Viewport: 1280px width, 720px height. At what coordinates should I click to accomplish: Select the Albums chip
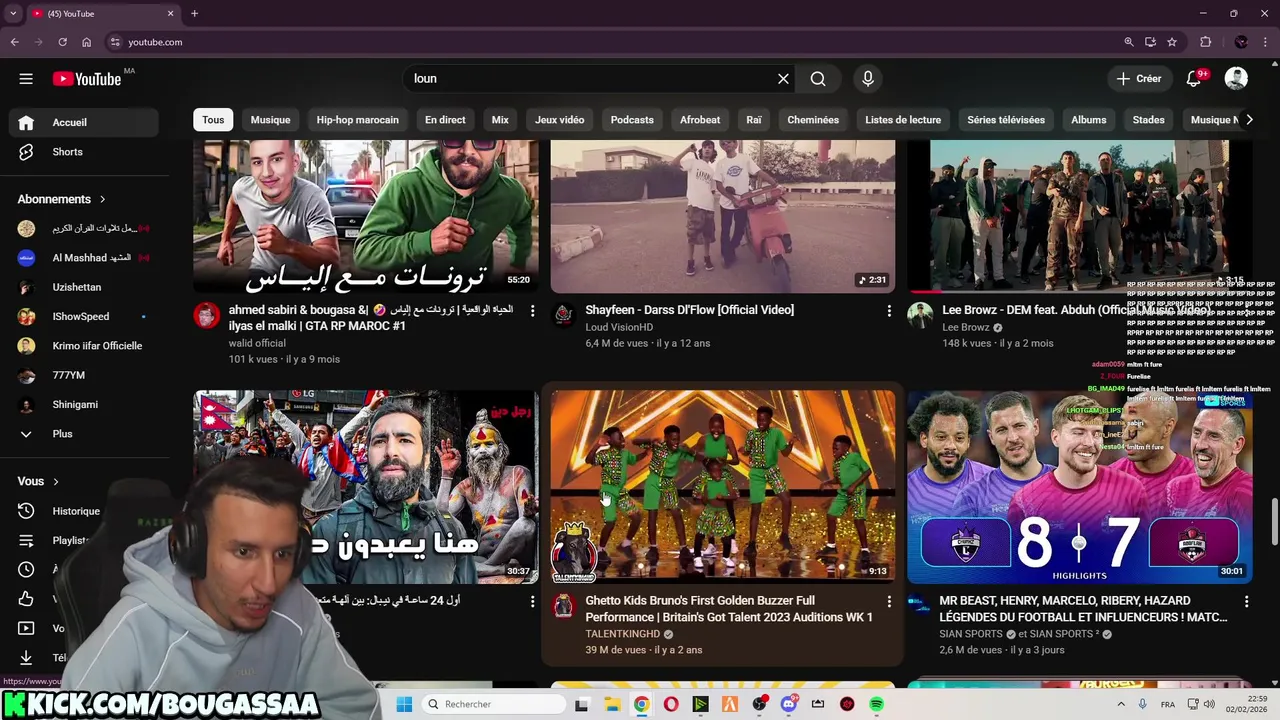tap(1089, 120)
